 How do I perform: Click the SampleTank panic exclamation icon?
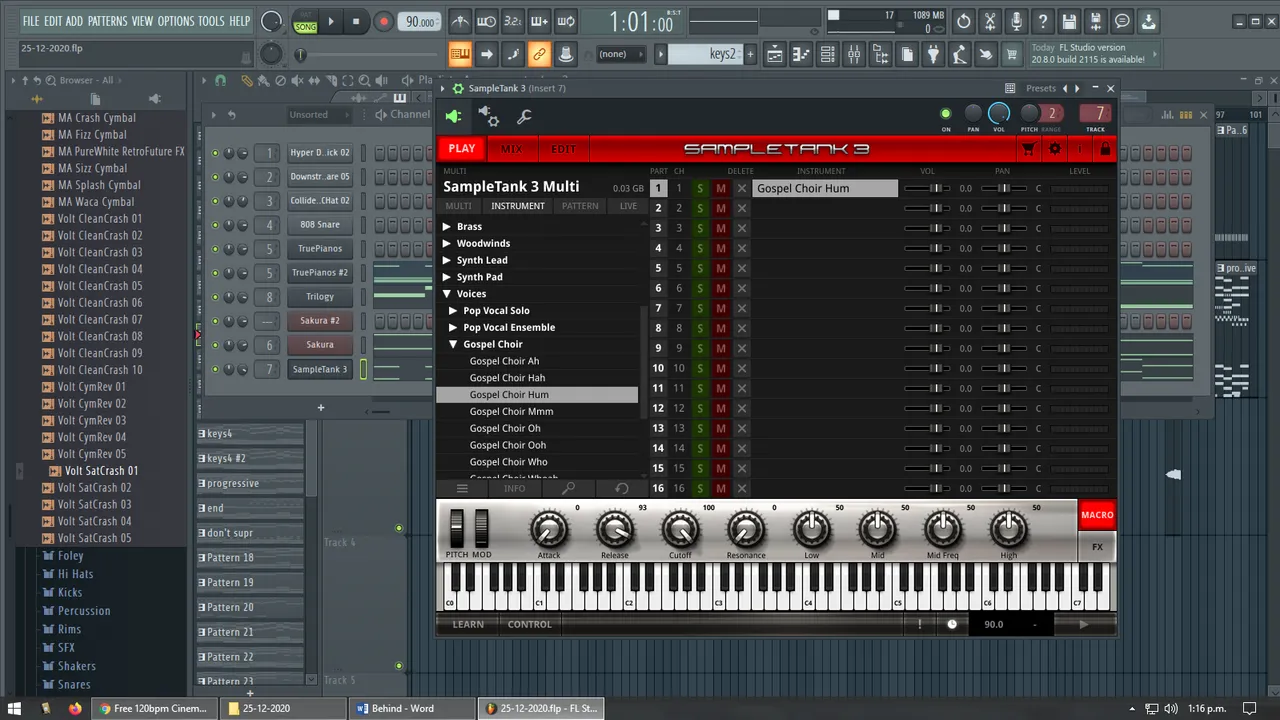tap(920, 624)
